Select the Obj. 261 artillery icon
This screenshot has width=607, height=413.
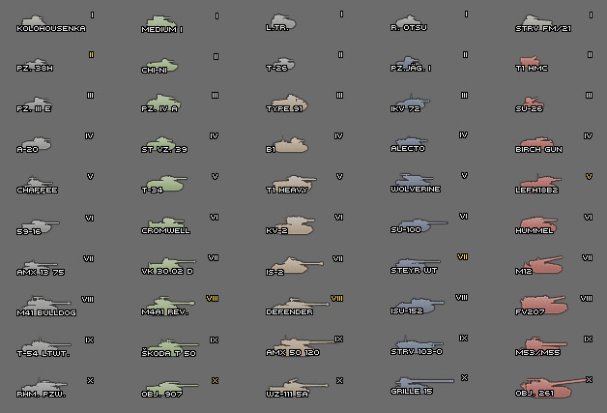point(556,387)
